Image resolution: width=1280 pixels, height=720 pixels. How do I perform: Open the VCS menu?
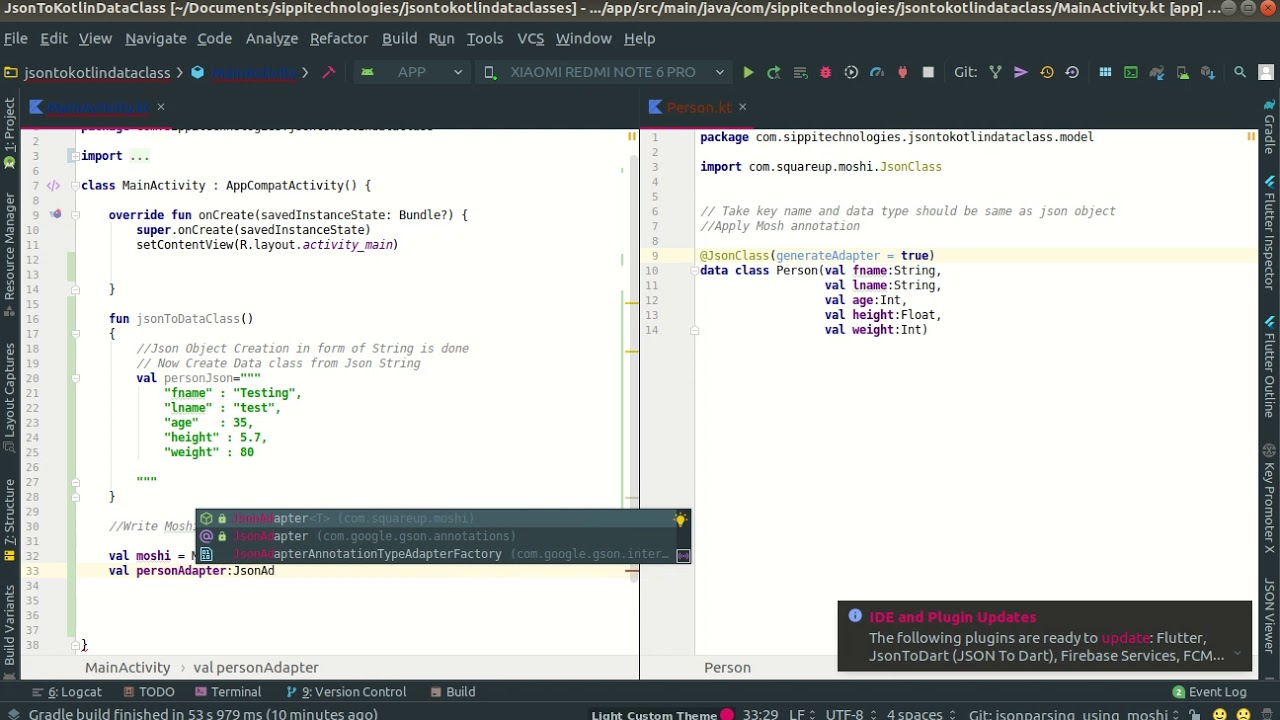pyautogui.click(x=530, y=38)
